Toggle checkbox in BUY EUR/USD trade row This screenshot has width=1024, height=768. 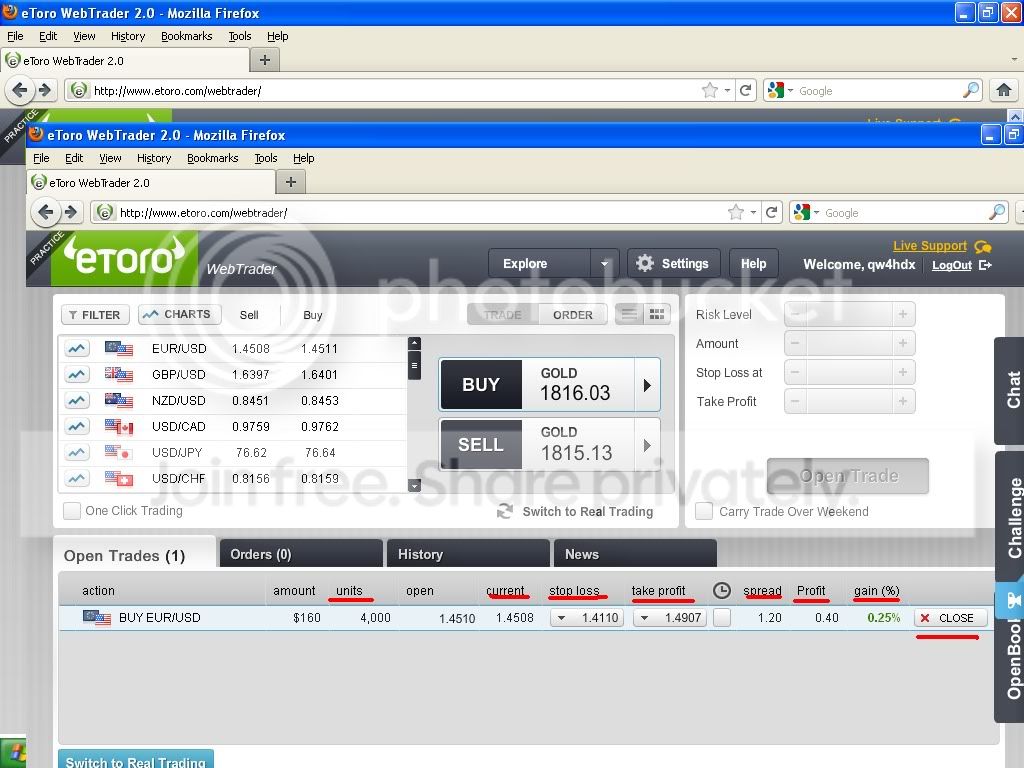tap(722, 618)
